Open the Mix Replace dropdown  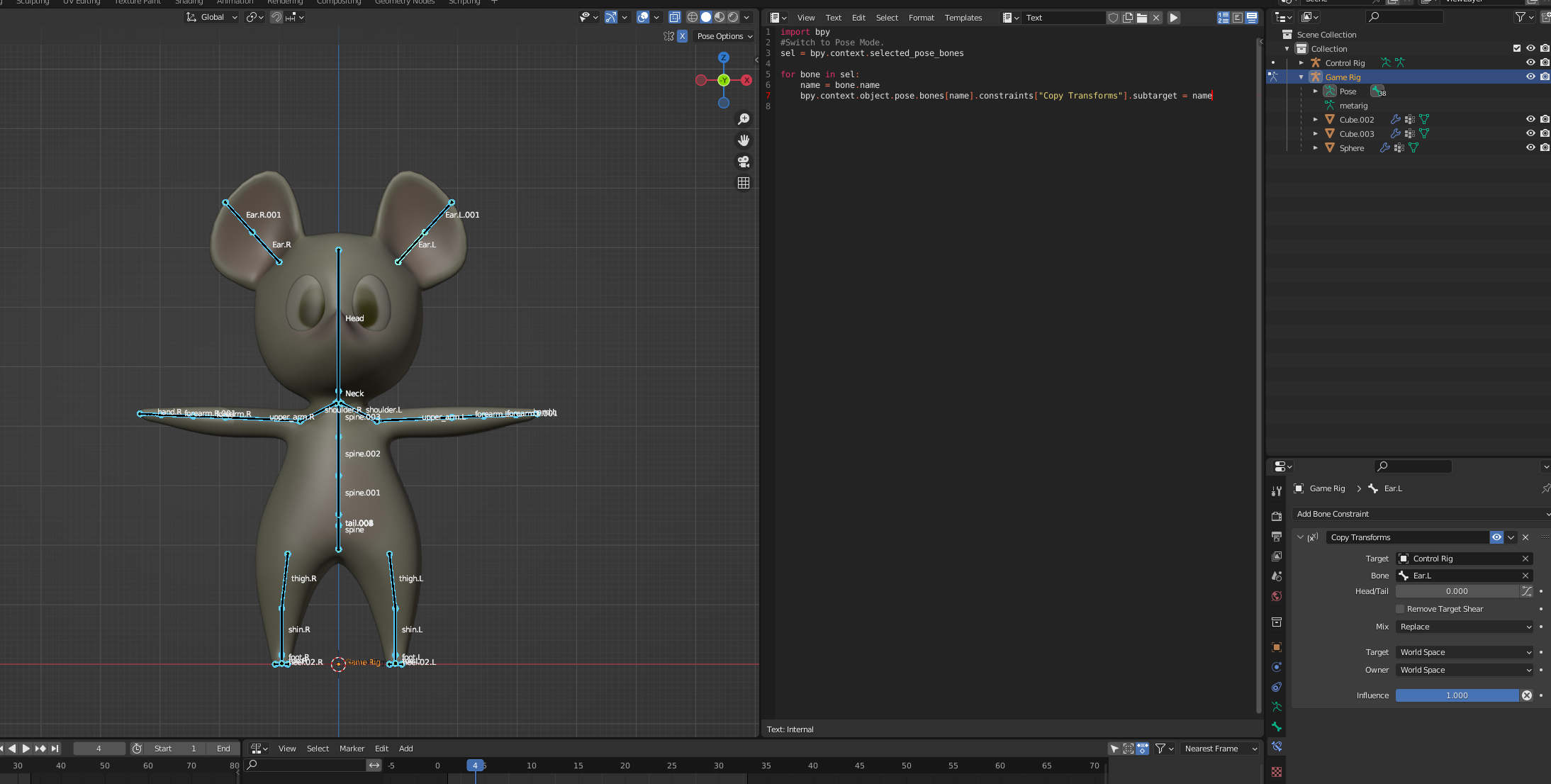[x=1465, y=627]
